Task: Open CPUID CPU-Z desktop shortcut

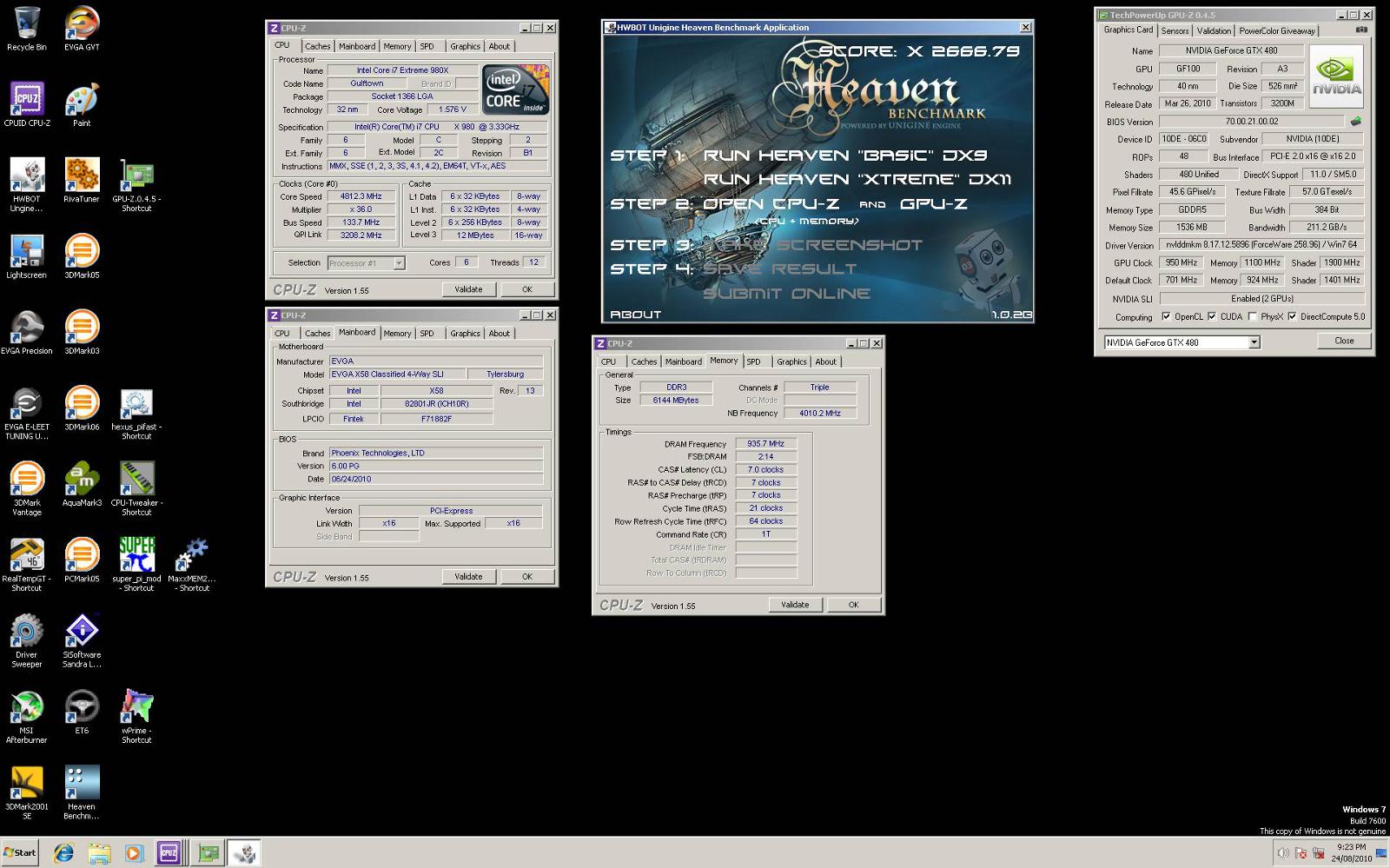Action: tap(27, 103)
